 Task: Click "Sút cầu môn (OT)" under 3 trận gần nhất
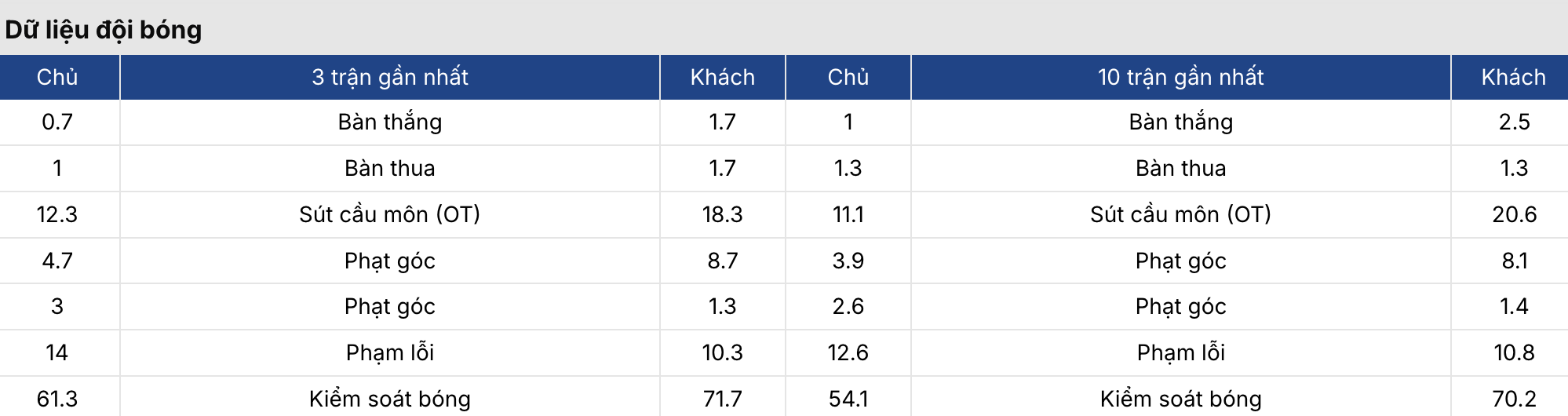point(390,214)
